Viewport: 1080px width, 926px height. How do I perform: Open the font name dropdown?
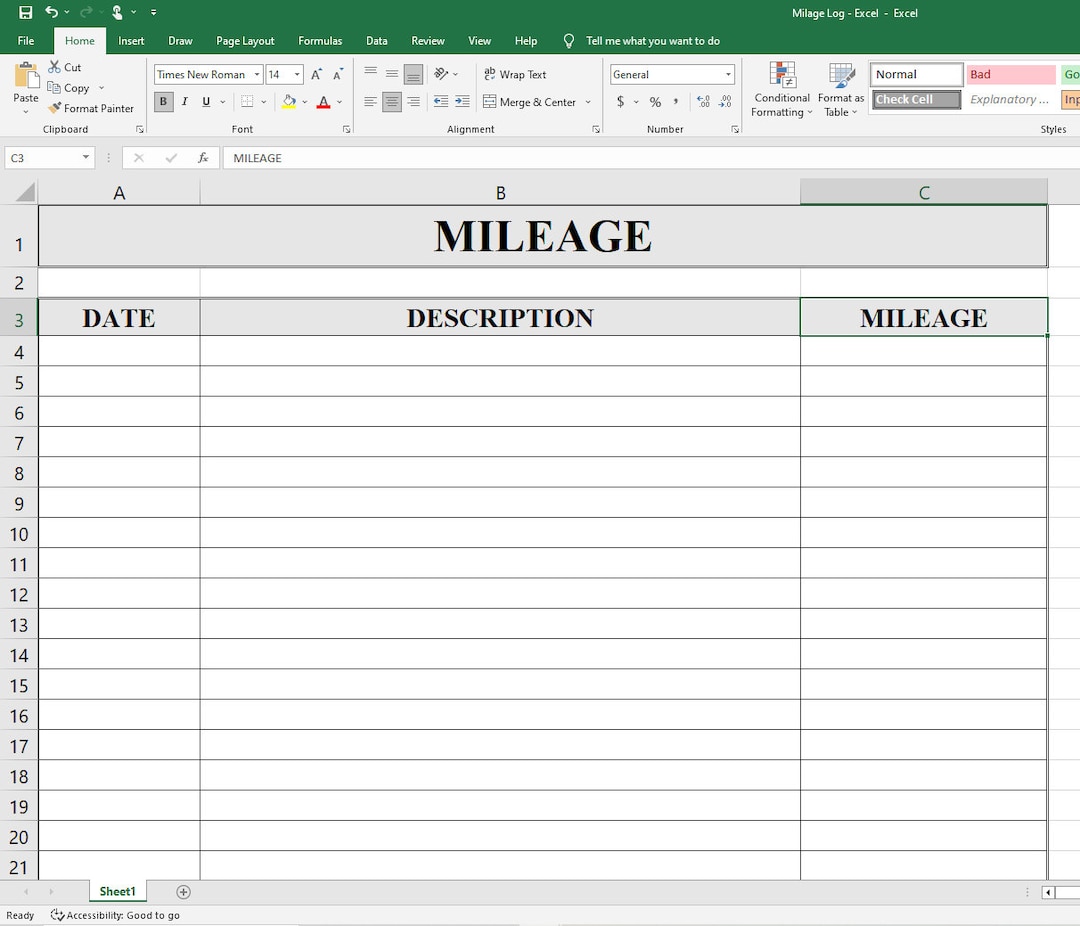coord(257,74)
